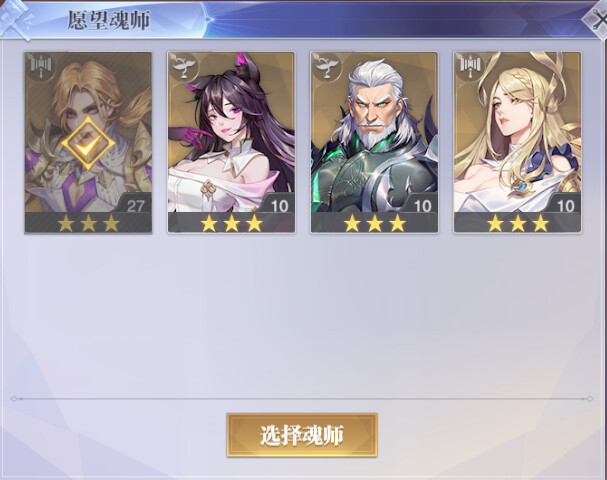The height and width of the screenshot is (480, 607).
Task: Select the white-bearded armored man card
Action: tap(374, 142)
